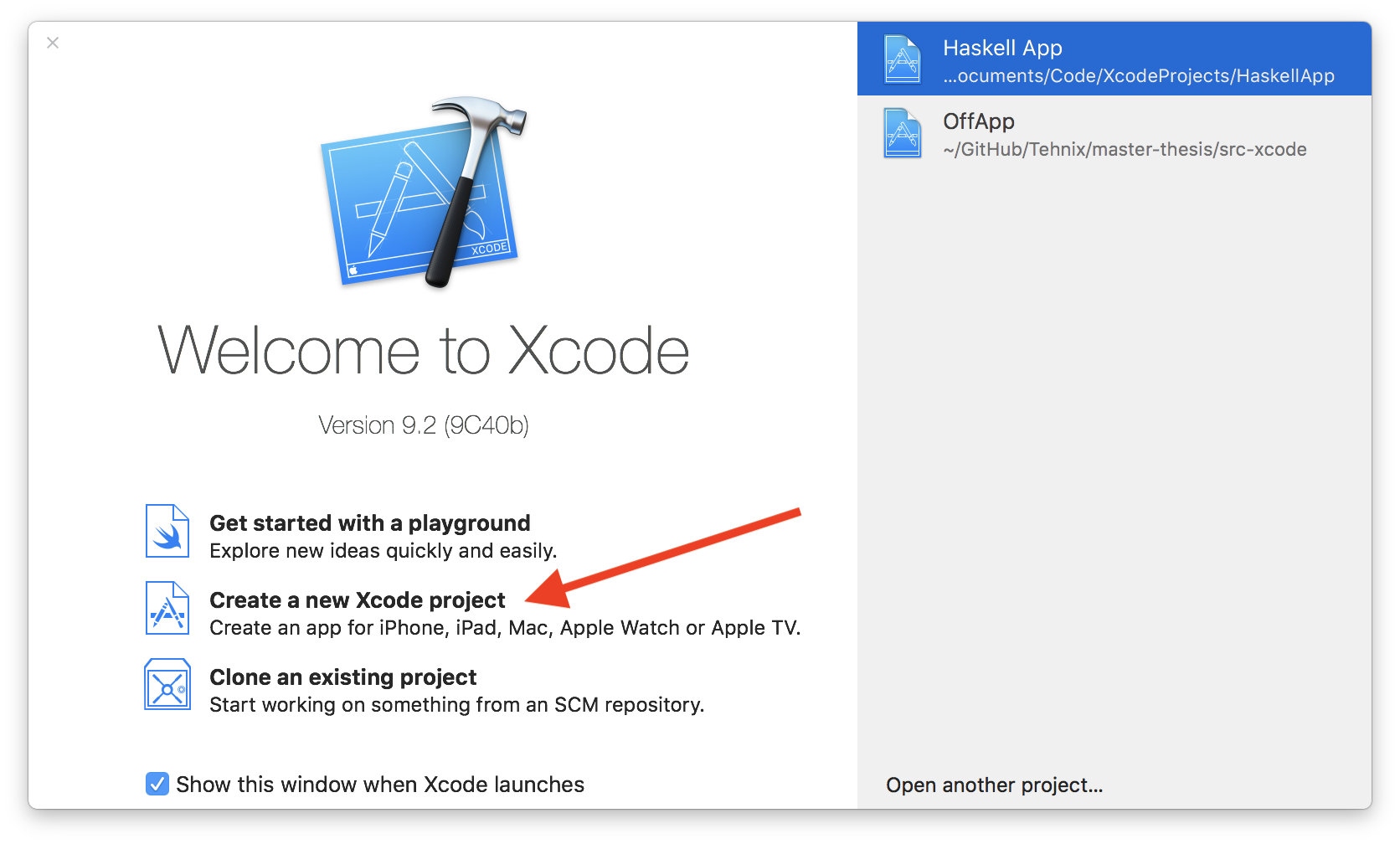Click 'Create an app for iPhone, iPad' description
The height and width of the screenshot is (844, 1400).
[x=504, y=628]
